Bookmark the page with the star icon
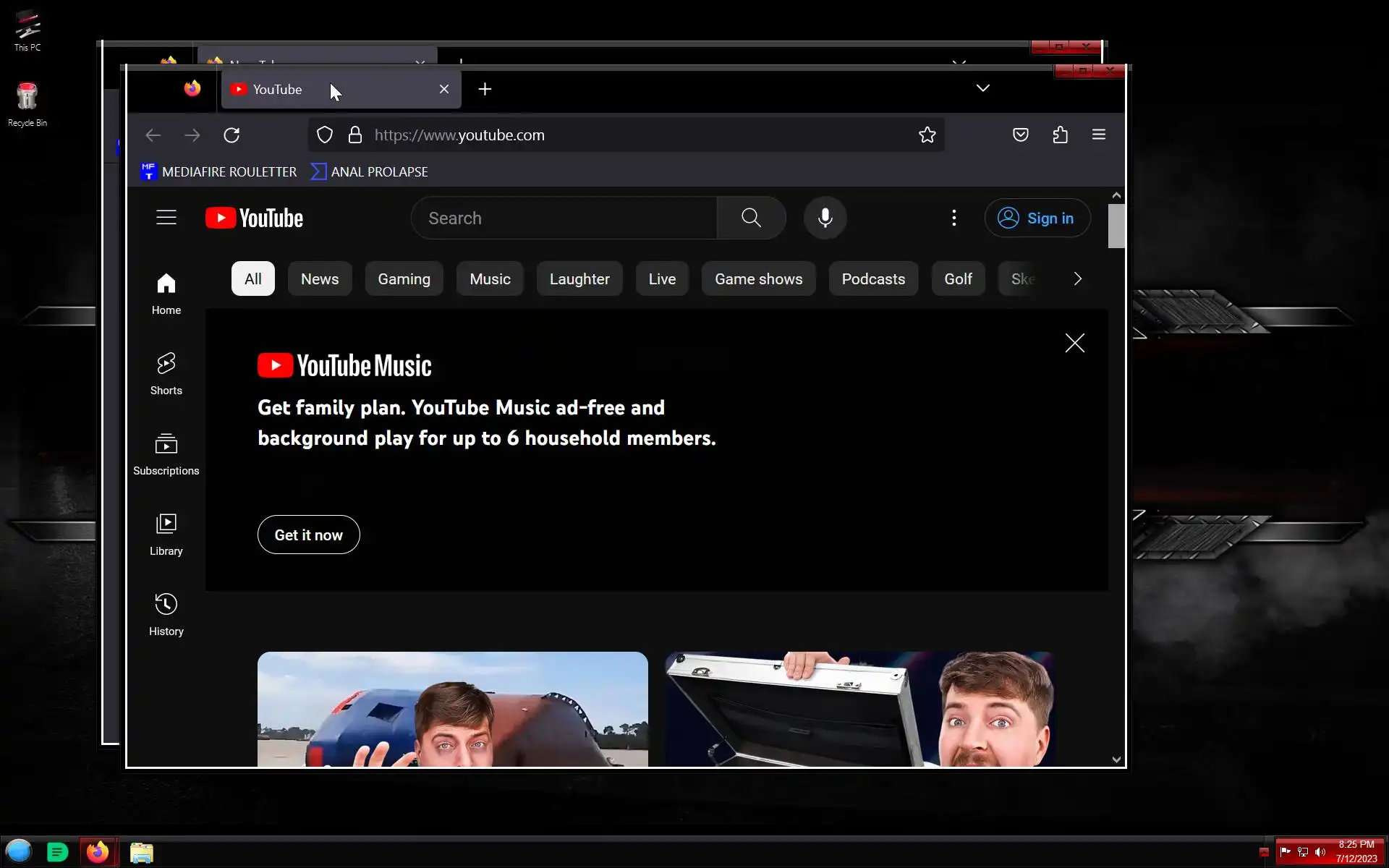The height and width of the screenshot is (868, 1389). tap(927, 135)
